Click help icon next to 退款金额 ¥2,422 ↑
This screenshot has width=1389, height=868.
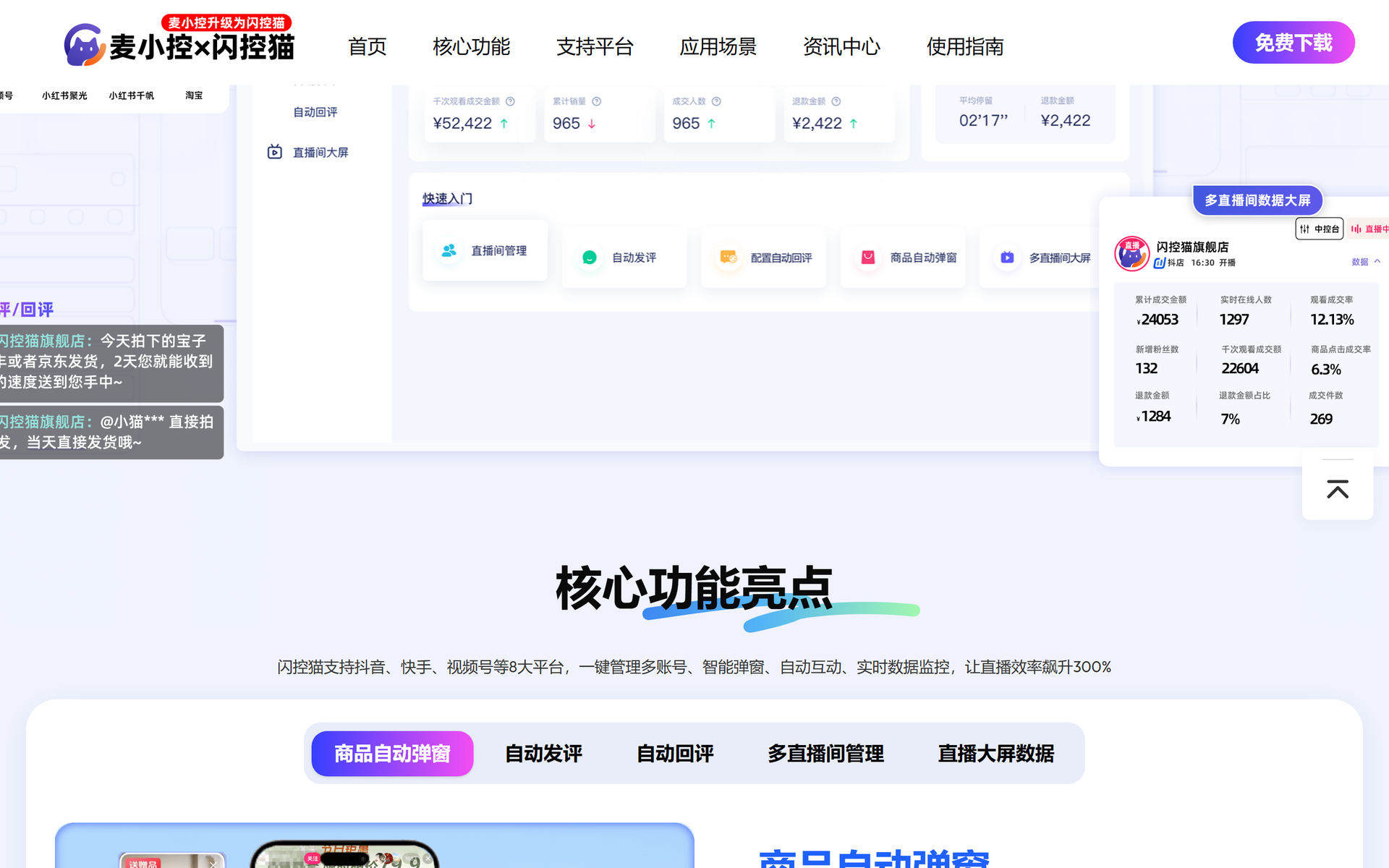pyautogui.click(x=836, y=101)
